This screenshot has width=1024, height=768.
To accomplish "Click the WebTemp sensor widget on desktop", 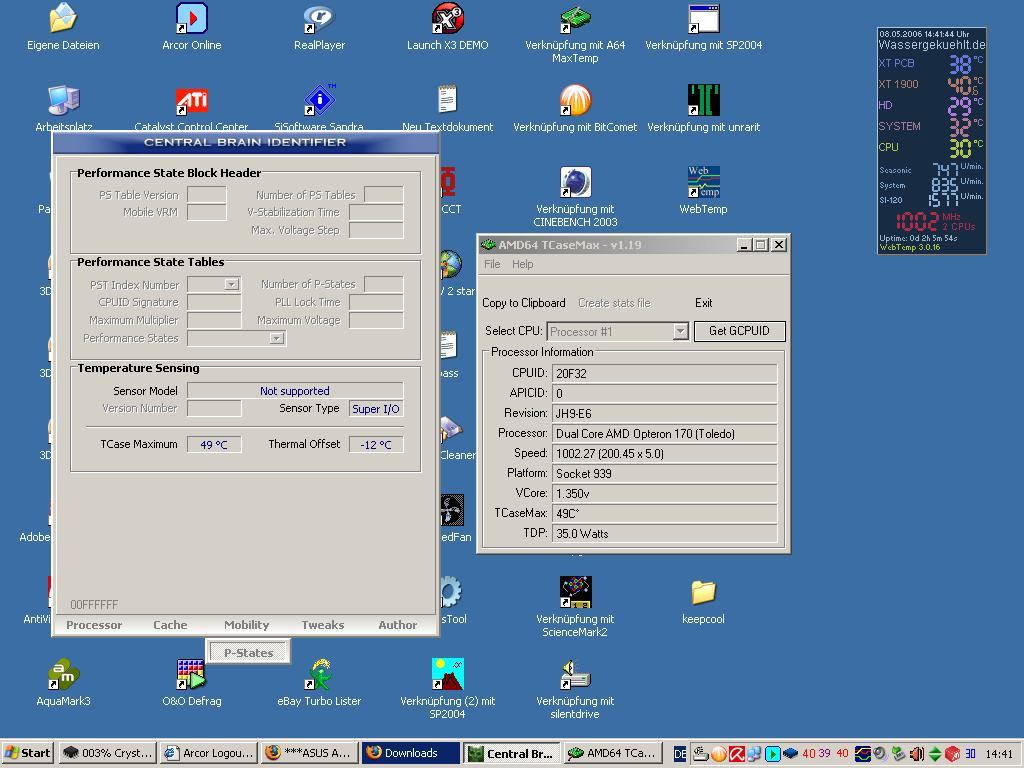I will tap(931, 140).
